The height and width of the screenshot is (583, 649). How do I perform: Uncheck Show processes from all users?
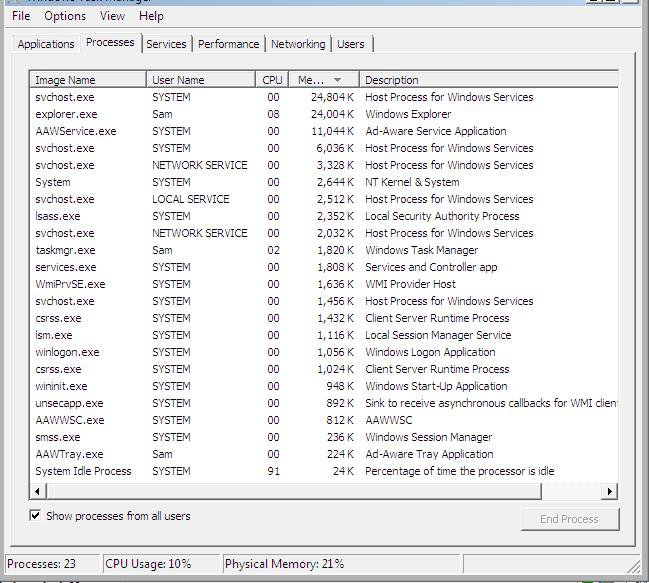35,516
